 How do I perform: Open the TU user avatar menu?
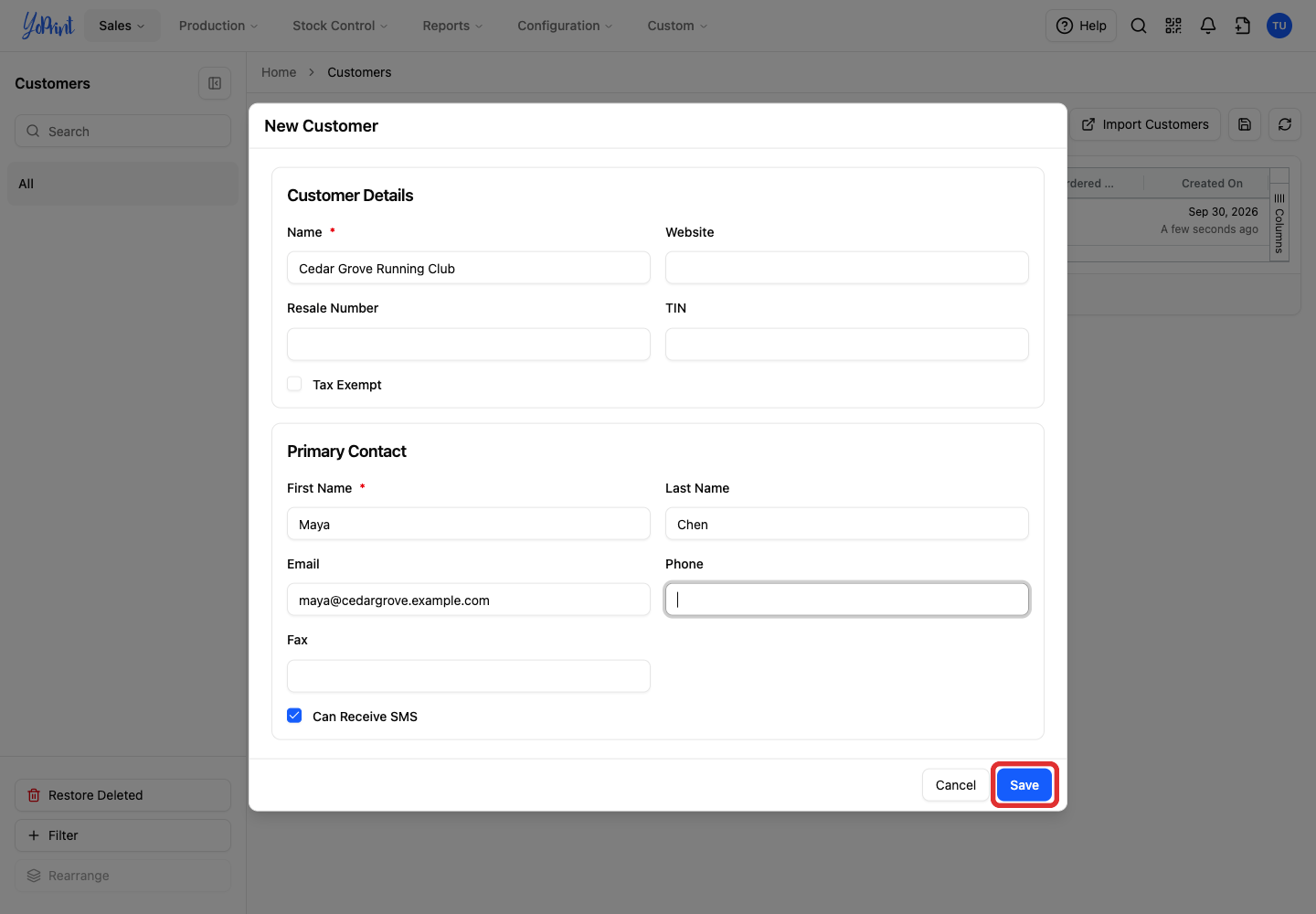1279,26
